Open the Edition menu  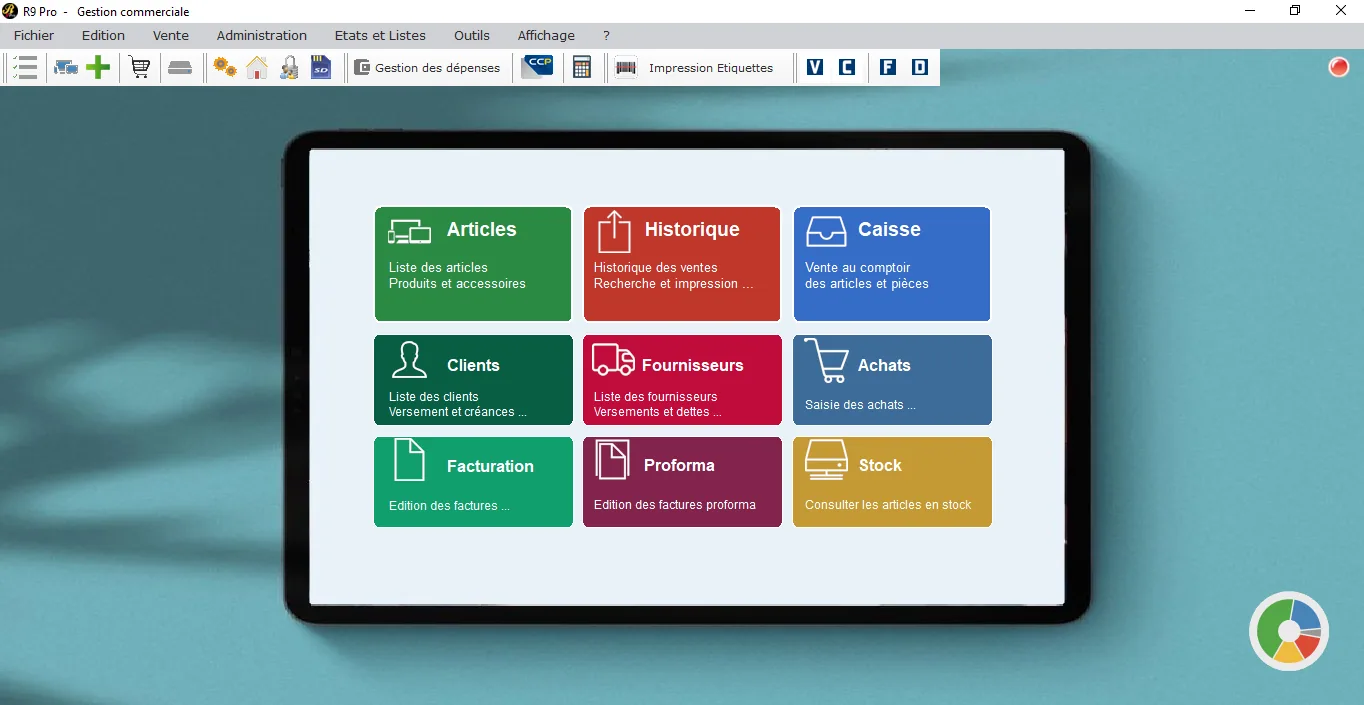click(x=104, y=35)
